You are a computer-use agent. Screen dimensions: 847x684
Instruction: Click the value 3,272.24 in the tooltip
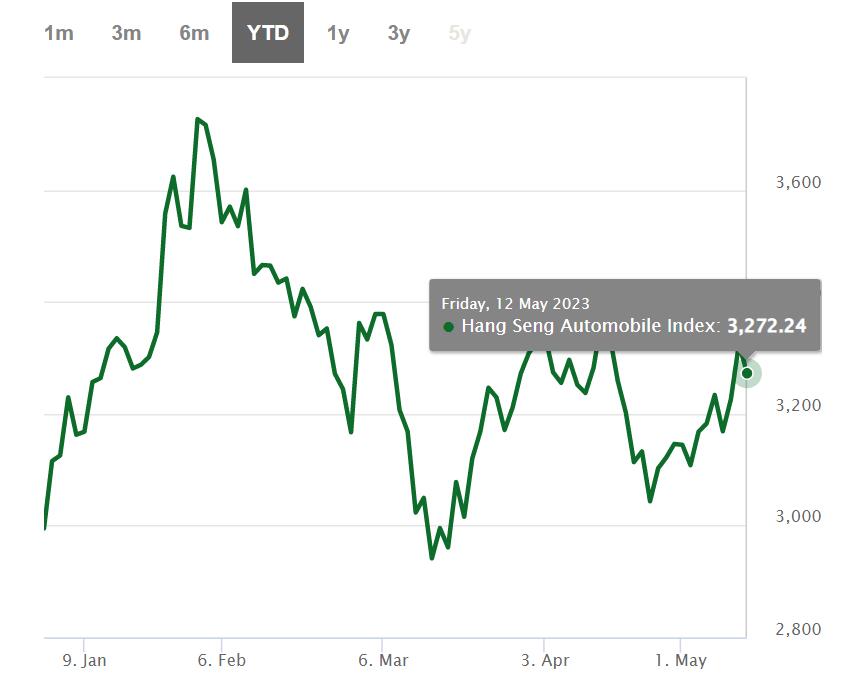click(x=768, y=326)
